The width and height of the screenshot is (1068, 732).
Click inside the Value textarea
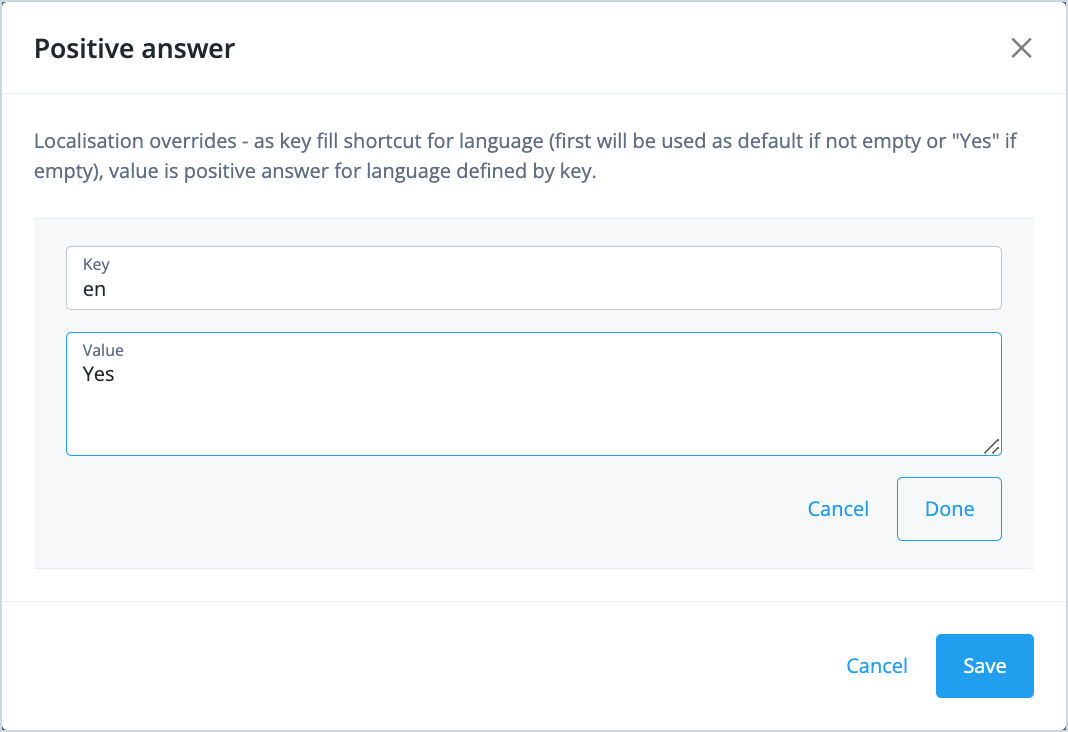[533, 394]
